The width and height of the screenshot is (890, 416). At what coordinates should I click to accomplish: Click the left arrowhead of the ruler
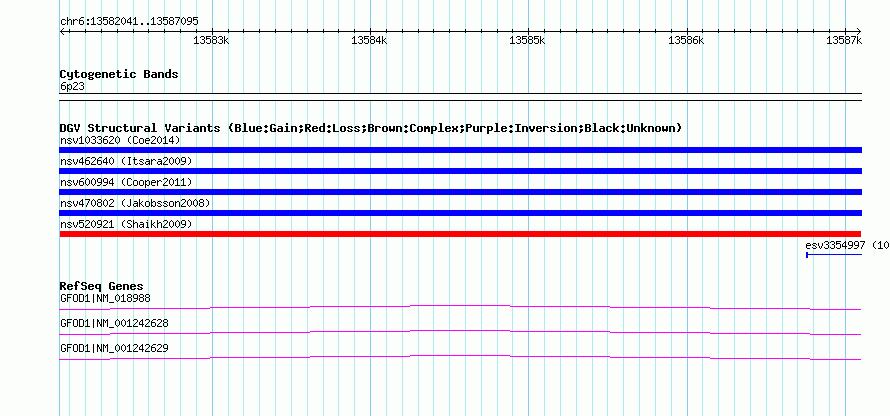pos(62,31)
